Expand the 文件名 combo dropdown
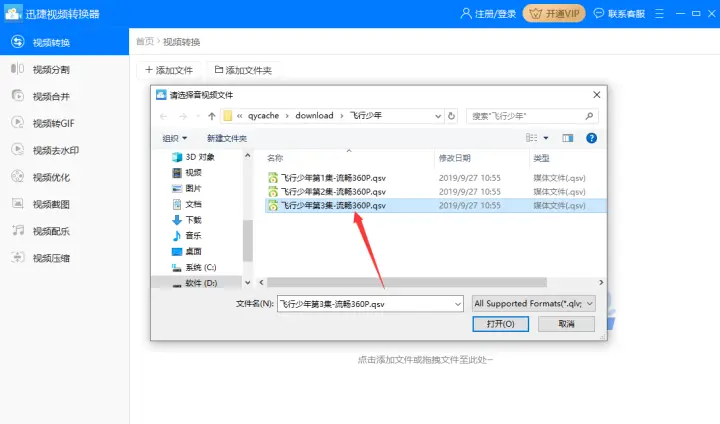 coord(458,304)
